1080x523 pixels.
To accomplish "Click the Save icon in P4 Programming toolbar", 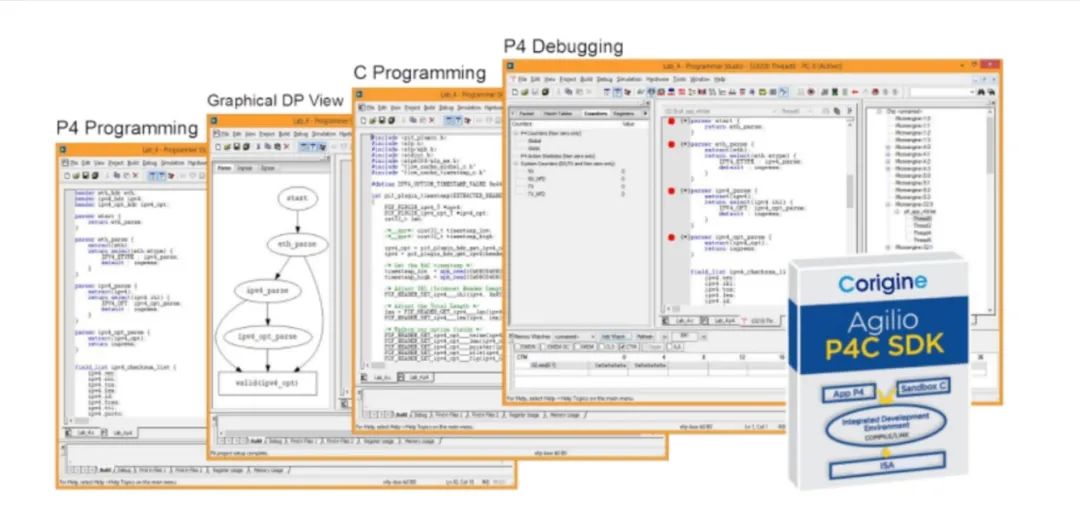I will 86,175.
